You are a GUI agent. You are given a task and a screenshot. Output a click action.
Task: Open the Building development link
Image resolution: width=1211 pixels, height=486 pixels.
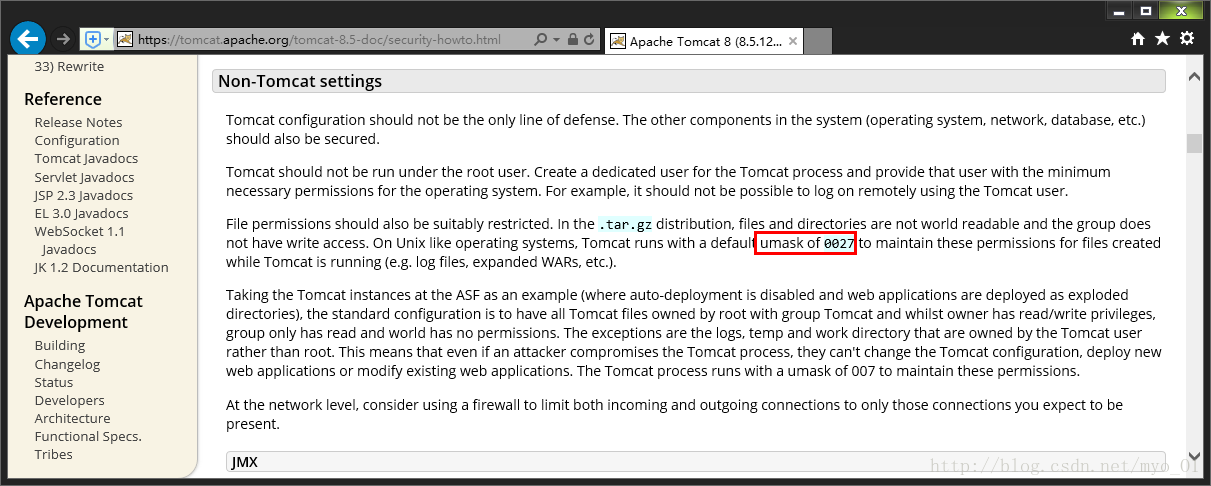(x=60, y=345)
